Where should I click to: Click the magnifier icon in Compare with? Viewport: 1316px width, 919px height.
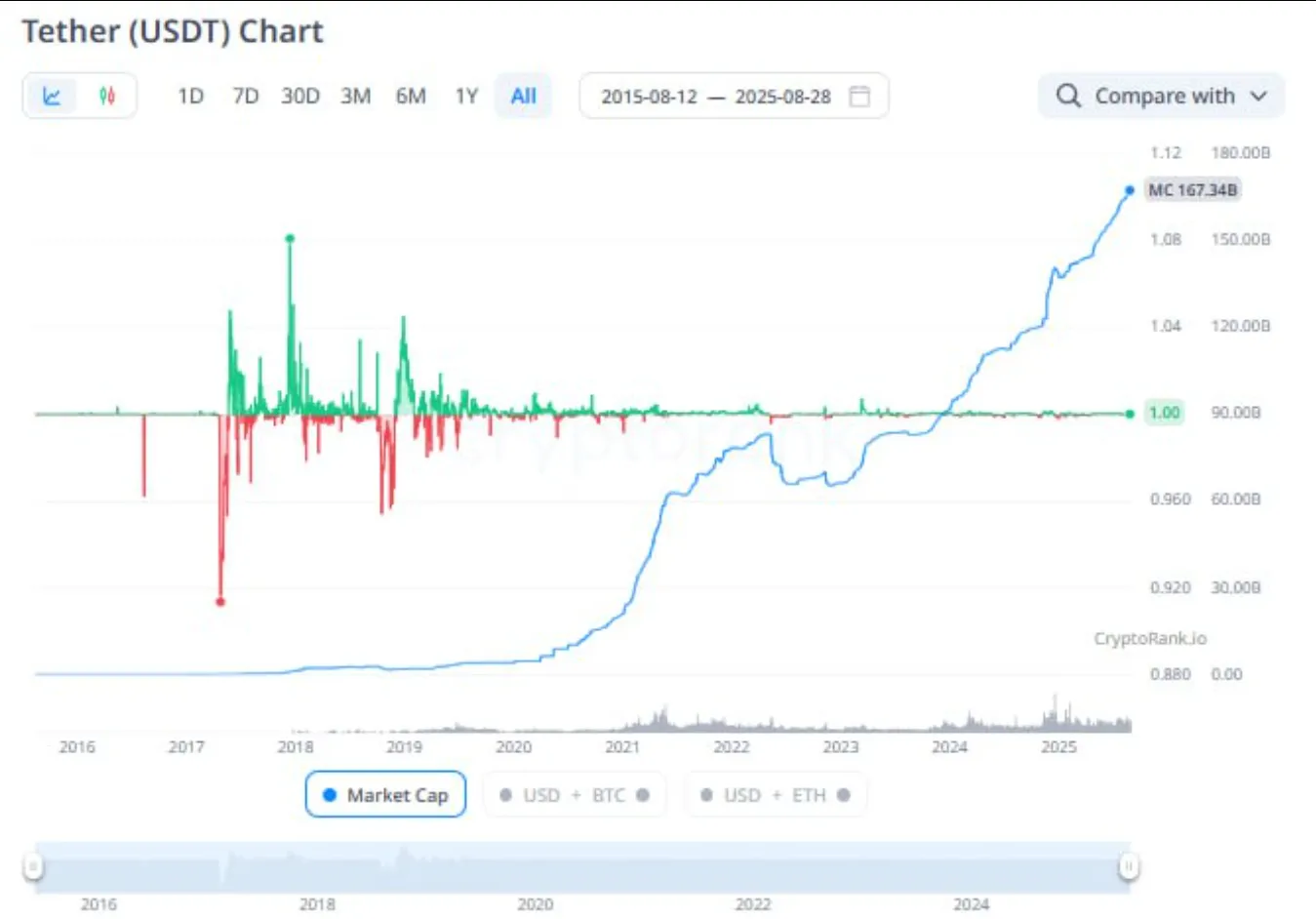[x=1068, y=96]
